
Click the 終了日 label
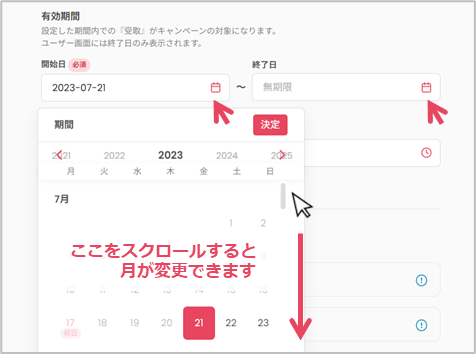click(x=264, y=65)
